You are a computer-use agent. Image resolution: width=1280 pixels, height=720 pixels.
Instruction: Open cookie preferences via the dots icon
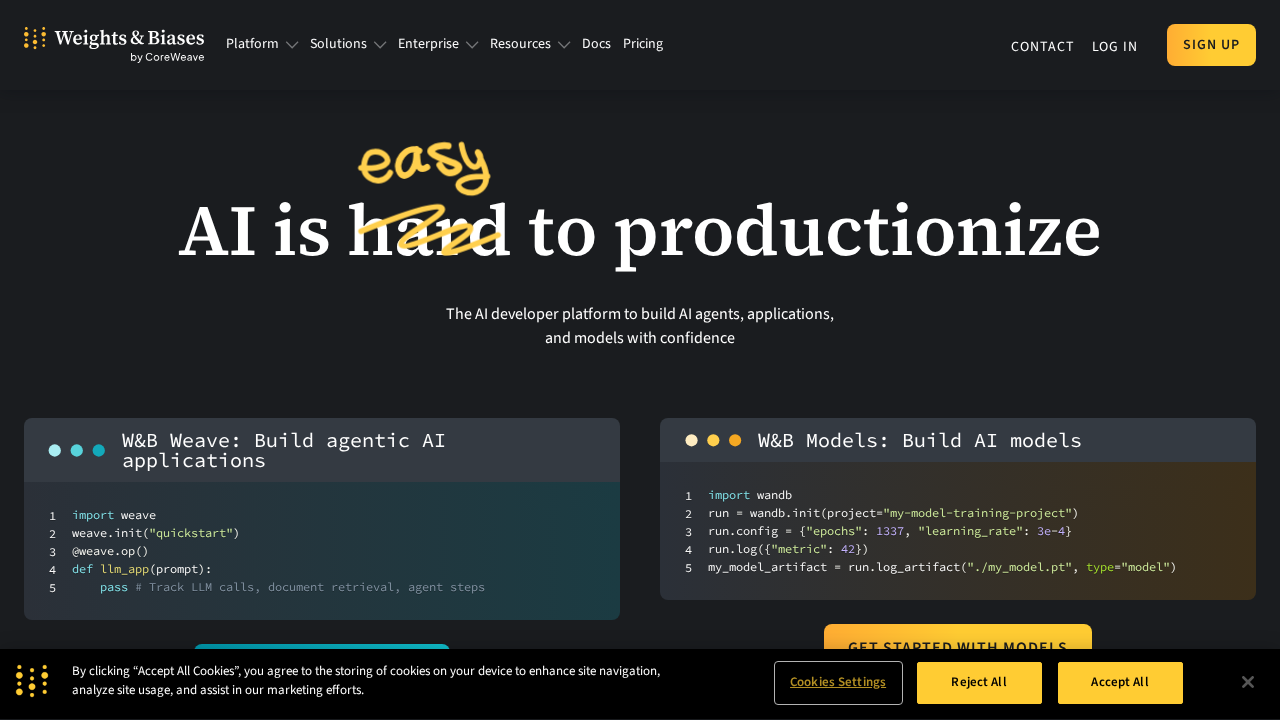pos(32,681)
